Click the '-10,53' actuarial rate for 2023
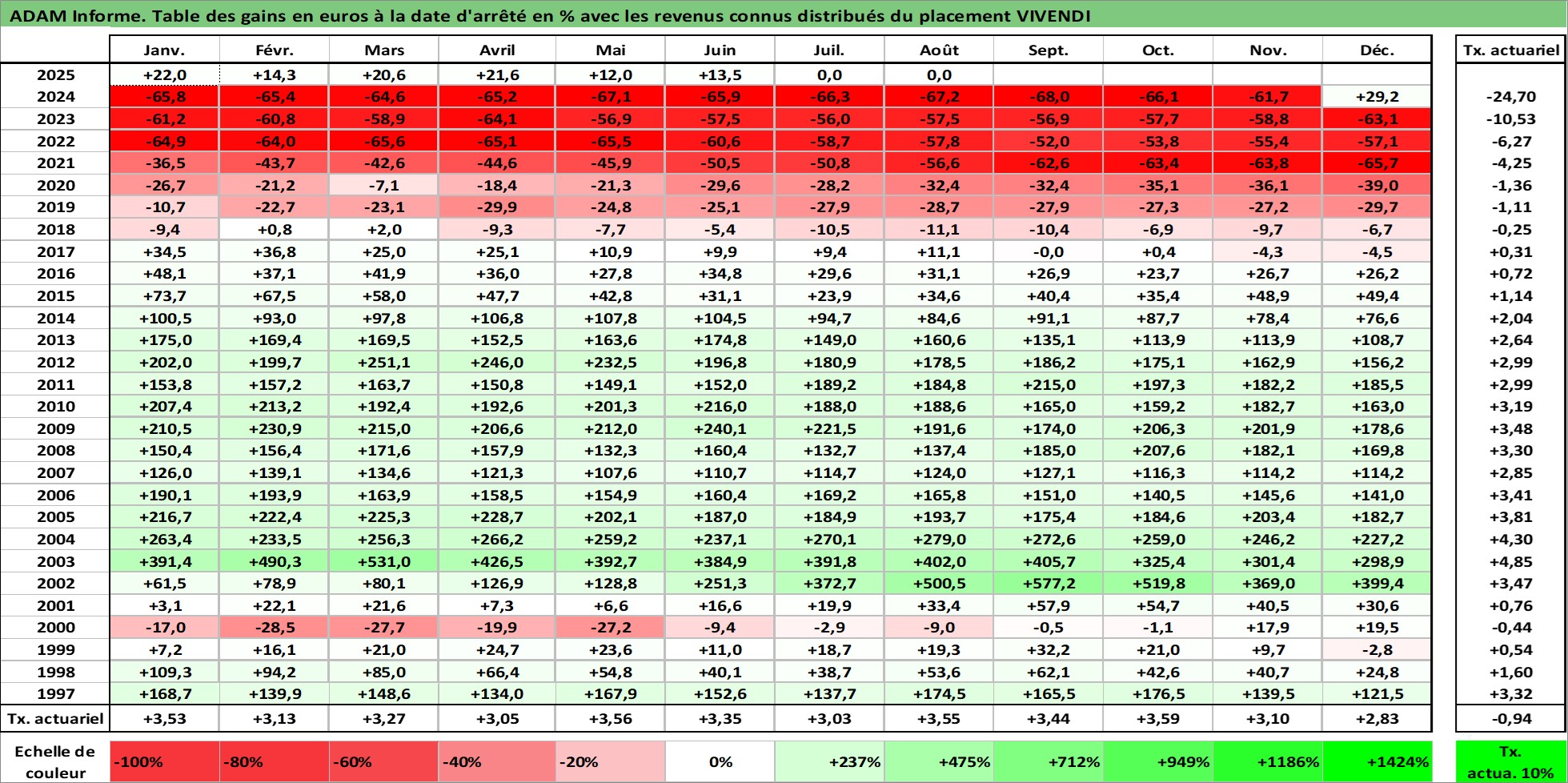Screen dimensions: 1568x783 (1510, 119)
